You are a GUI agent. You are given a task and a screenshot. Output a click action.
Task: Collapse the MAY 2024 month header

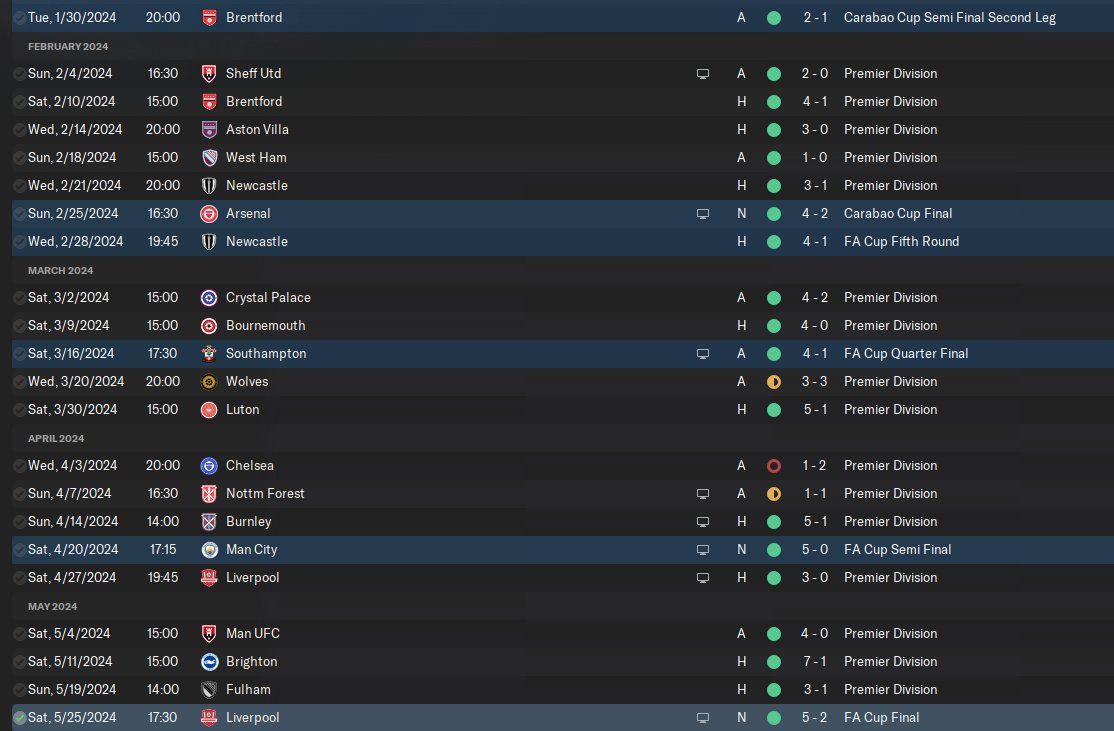coord(53,607)
